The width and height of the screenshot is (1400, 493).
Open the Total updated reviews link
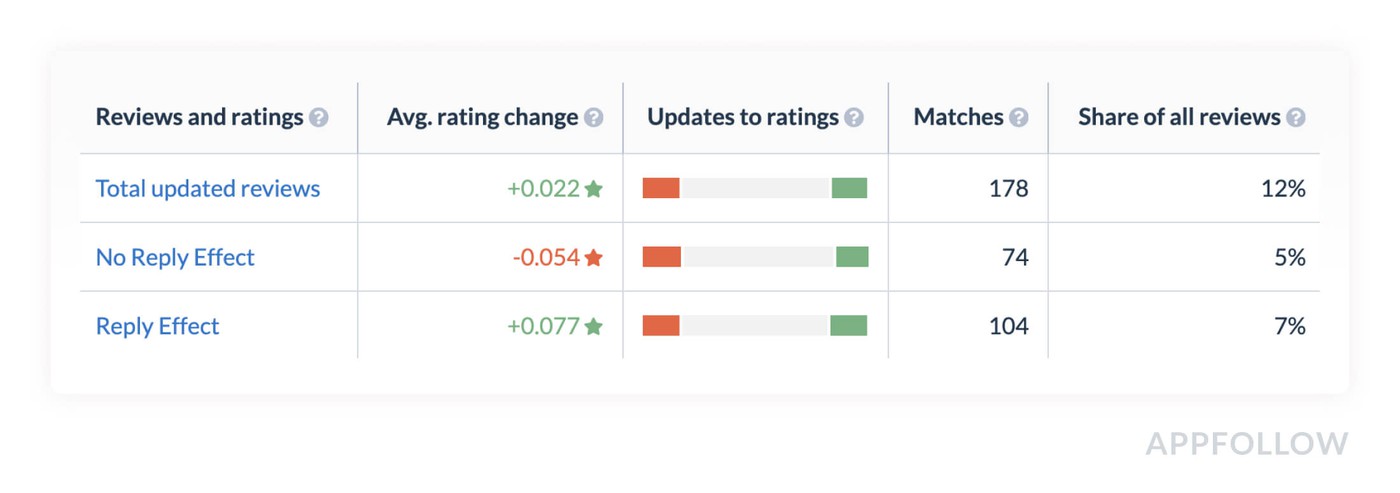(208, 188)
